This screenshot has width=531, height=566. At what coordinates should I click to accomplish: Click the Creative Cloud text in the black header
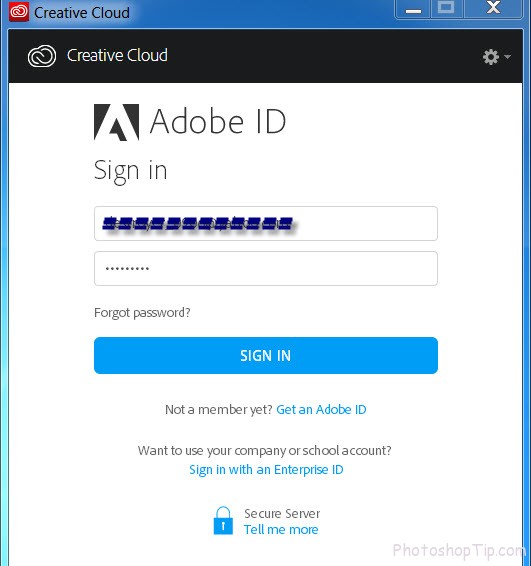pos(117,55)
